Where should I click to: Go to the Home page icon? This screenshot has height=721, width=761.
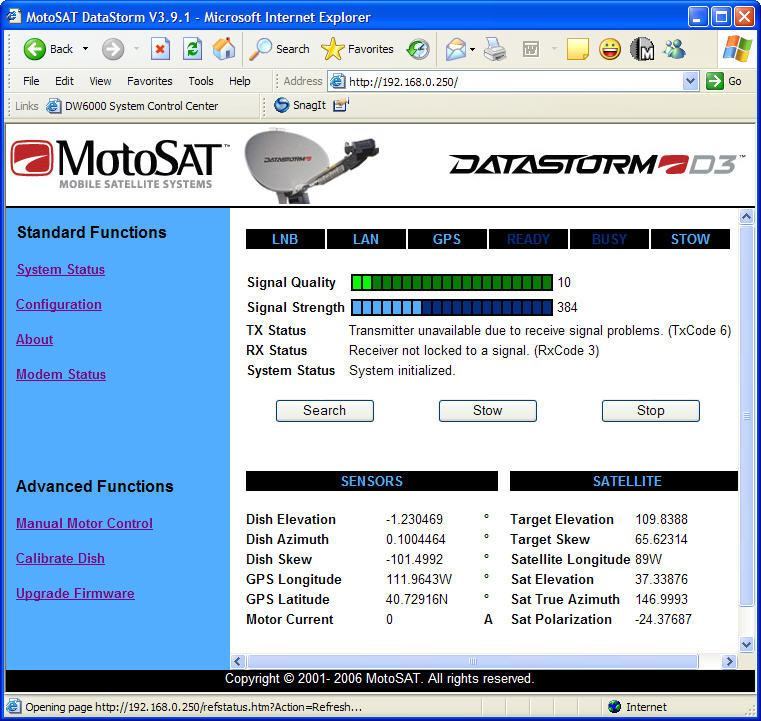[x=224, y=49]
